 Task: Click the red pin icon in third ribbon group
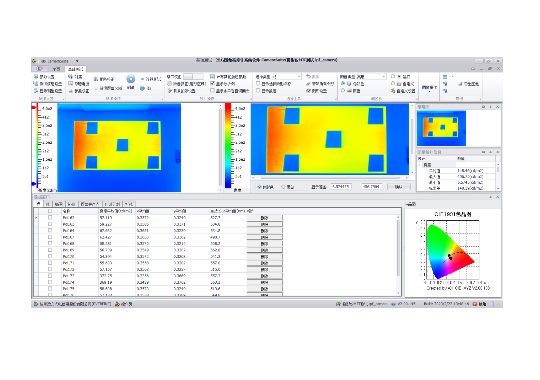(169, 91)
